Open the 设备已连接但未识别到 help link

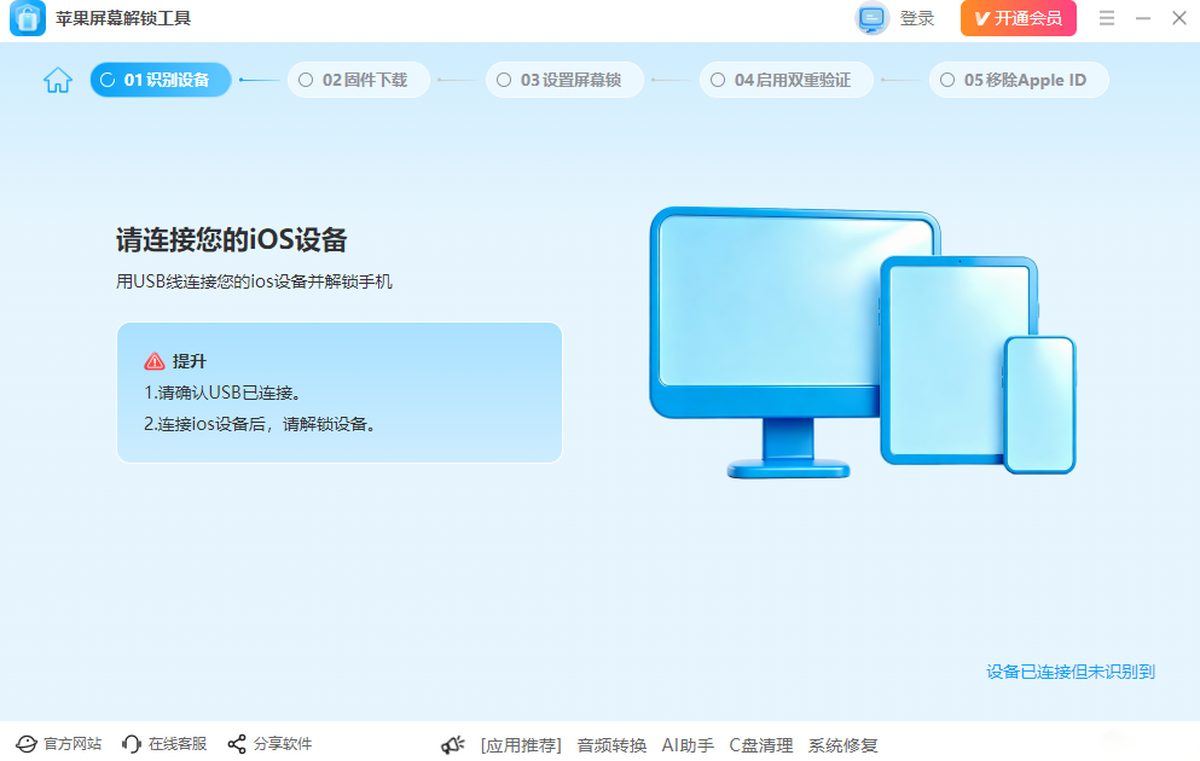click(x=1071, y=672)
